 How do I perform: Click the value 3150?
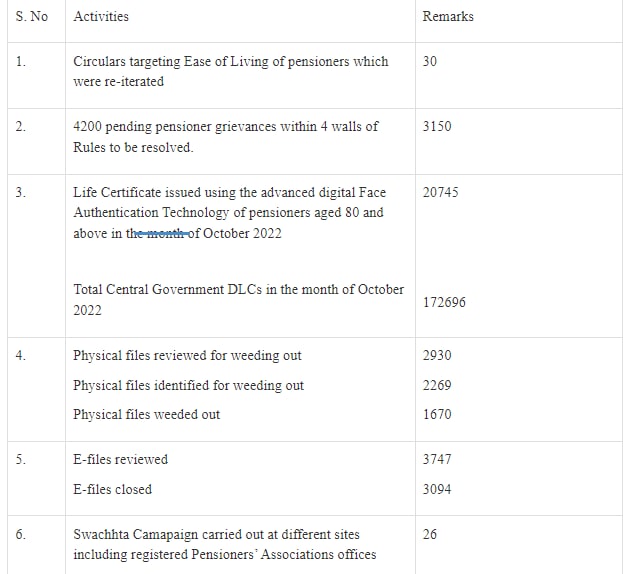click(x=437, y=127)
